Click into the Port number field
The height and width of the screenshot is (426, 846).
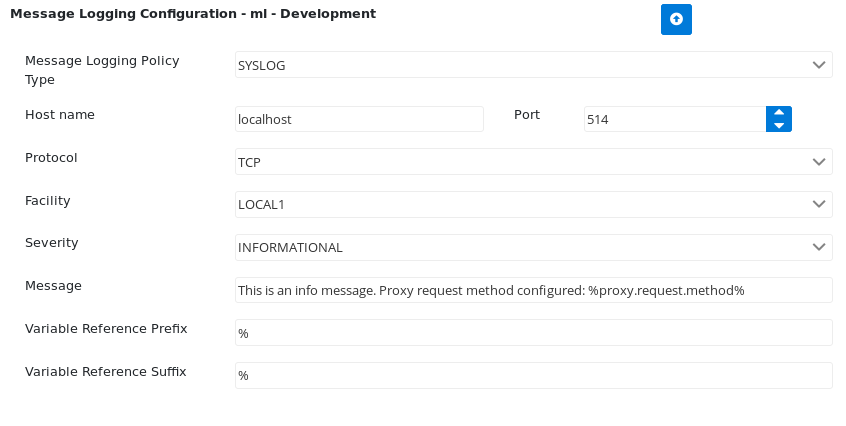(x=675, y=119)
